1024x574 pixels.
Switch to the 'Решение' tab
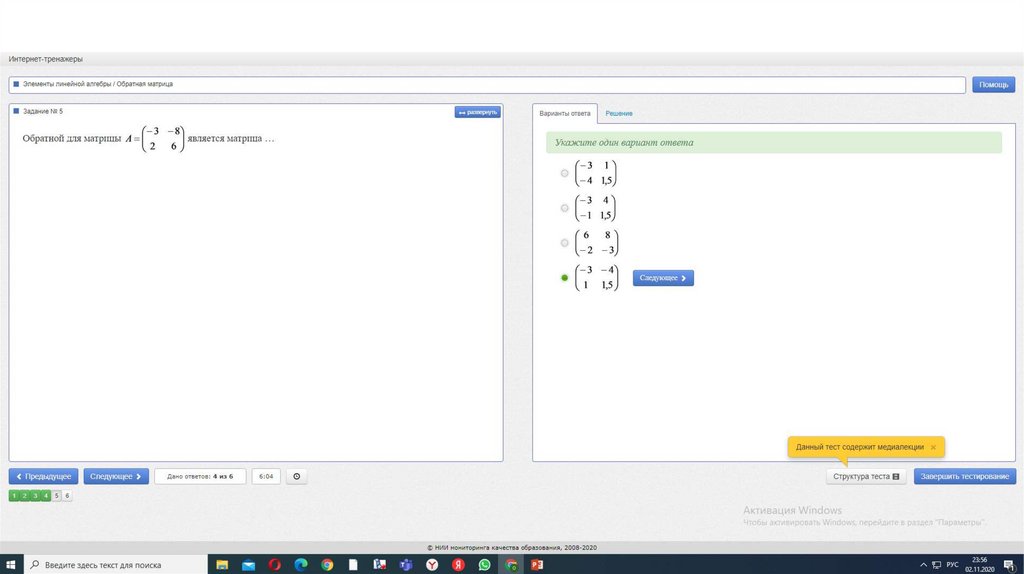pos(618,114)
